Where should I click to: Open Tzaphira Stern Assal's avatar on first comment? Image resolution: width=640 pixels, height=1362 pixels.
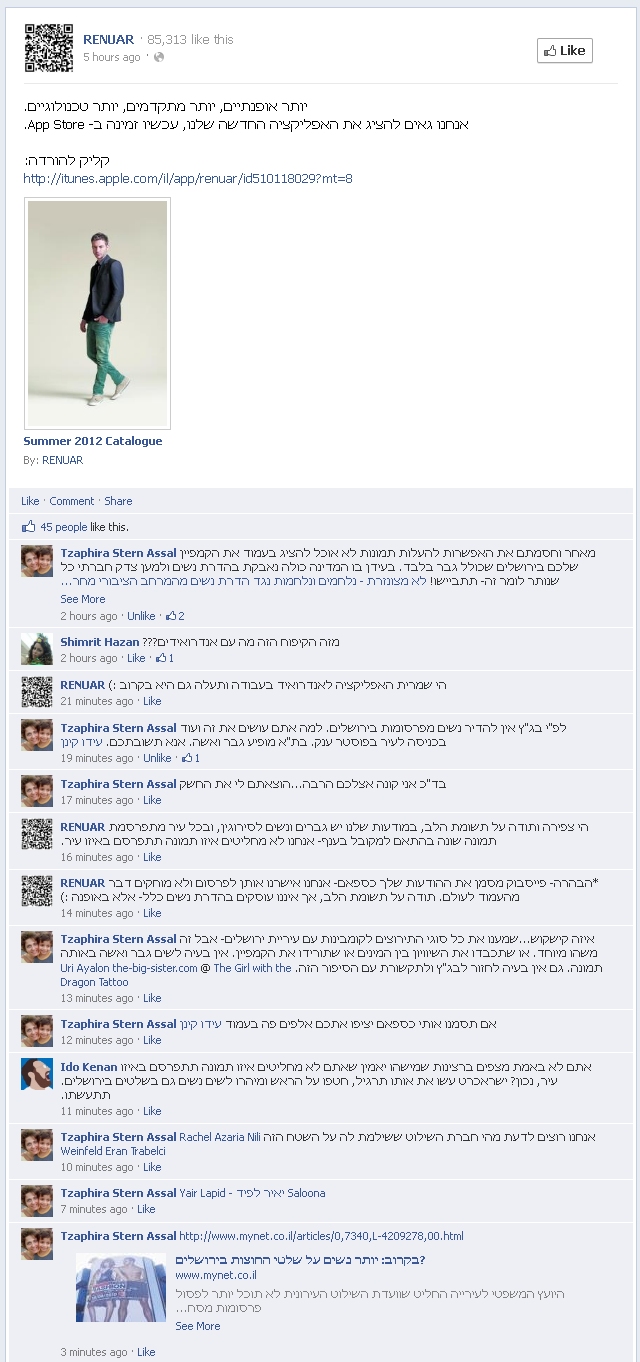[37, 561]
